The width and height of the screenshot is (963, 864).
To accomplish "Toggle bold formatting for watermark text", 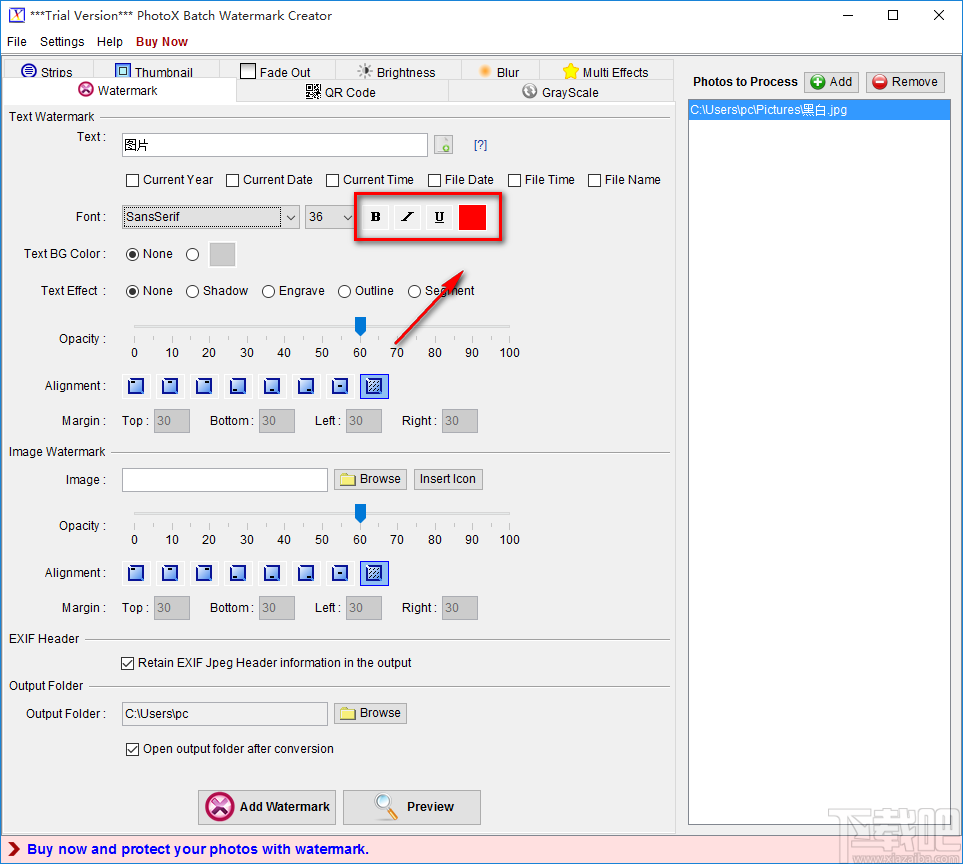I will point(375,217).
